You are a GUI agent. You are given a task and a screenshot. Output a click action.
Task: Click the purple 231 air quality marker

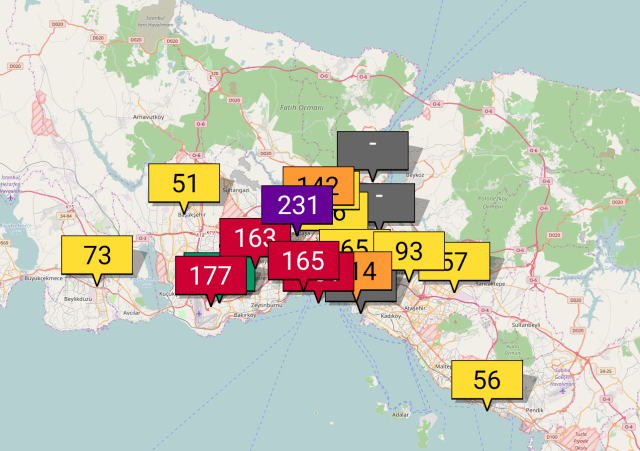295,206
